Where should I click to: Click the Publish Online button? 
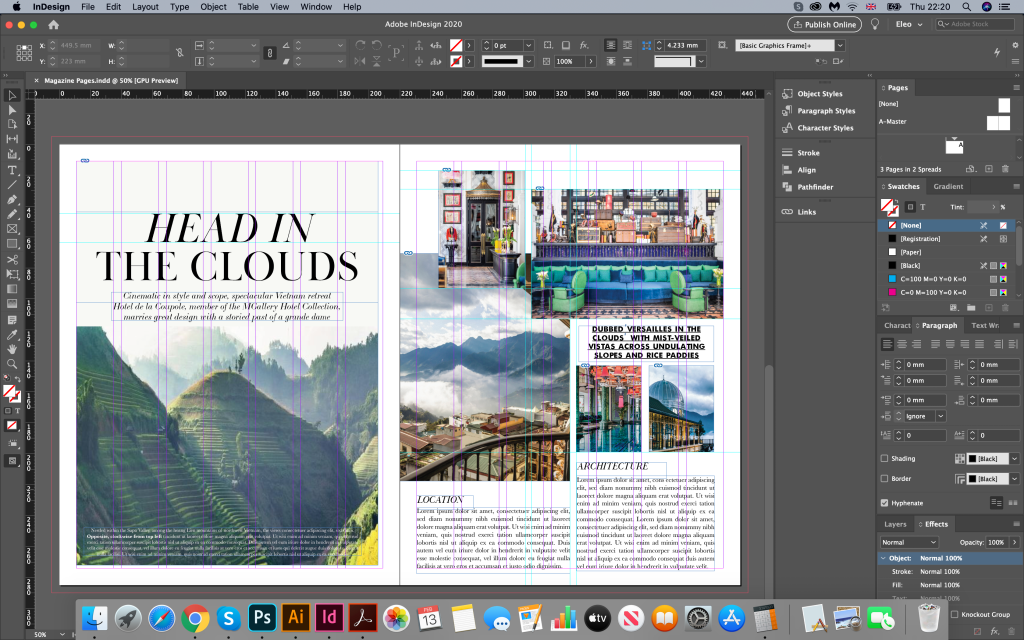[x=824, y=24]
